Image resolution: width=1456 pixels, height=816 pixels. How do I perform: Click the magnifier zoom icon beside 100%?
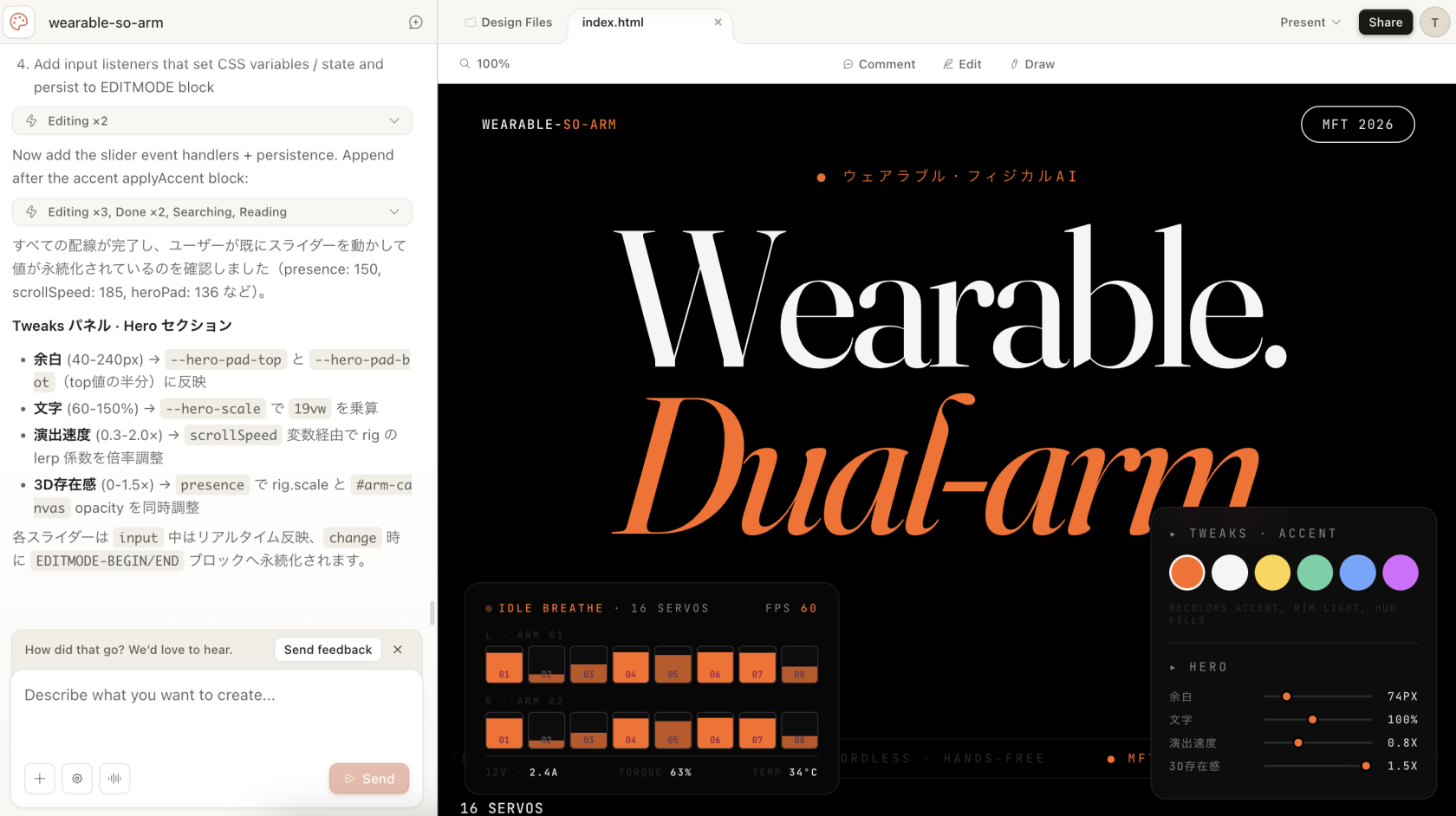pos(465,63)
